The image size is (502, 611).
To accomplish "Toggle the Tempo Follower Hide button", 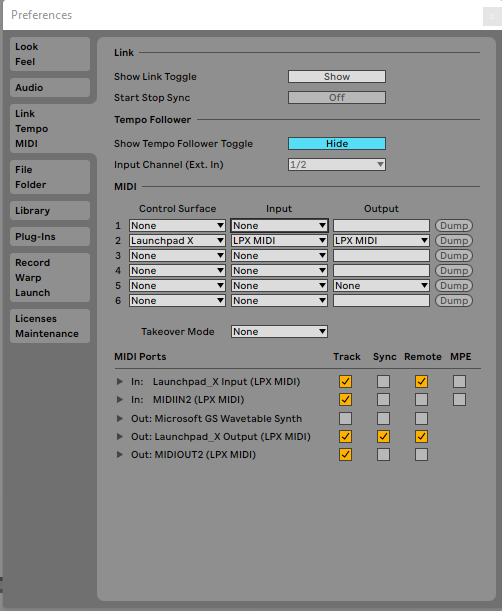I will tap(337, 143).
